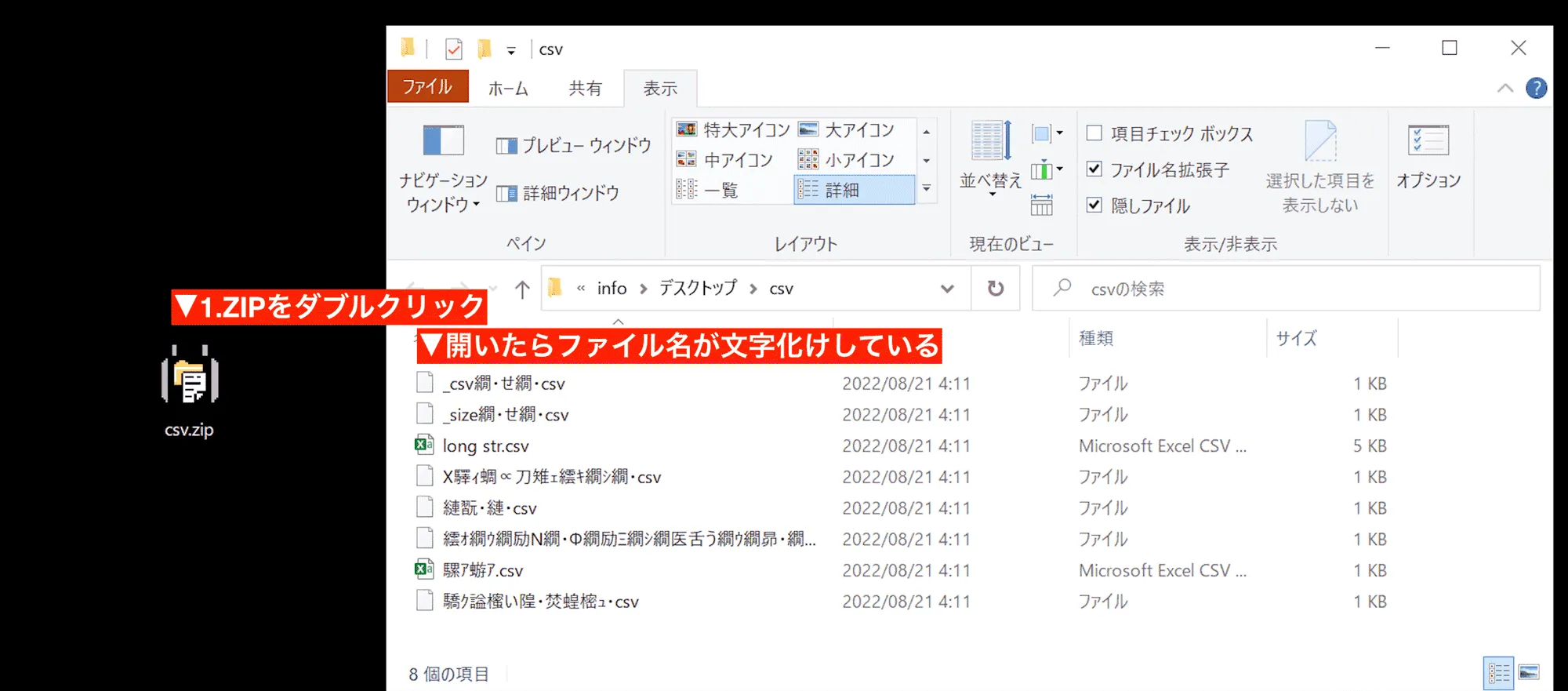Image resolution: width=1568 pixels, height=691 pixels.
Task: Click Excel icon of long str.csv
Action: pyautogui.click(x=424, y=445)
